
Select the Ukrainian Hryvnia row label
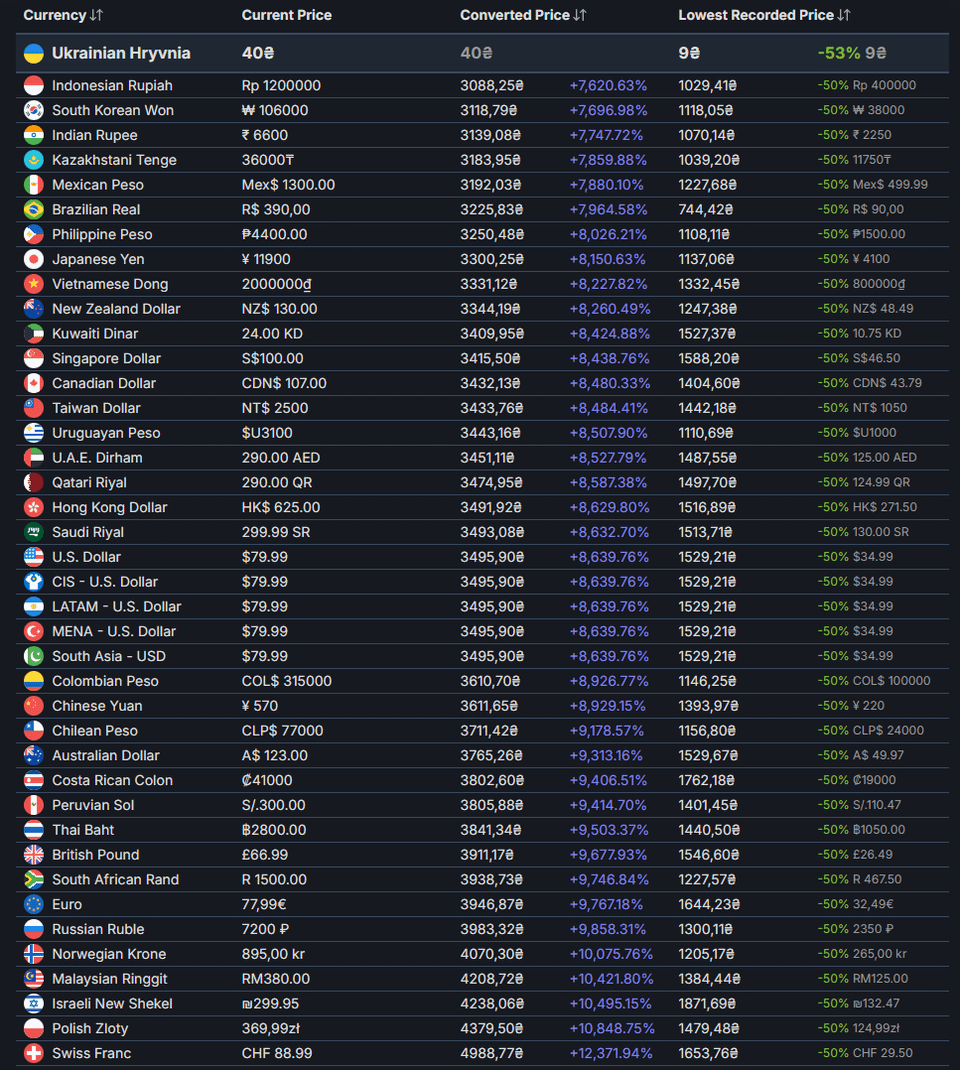click(x=121, y=53)
